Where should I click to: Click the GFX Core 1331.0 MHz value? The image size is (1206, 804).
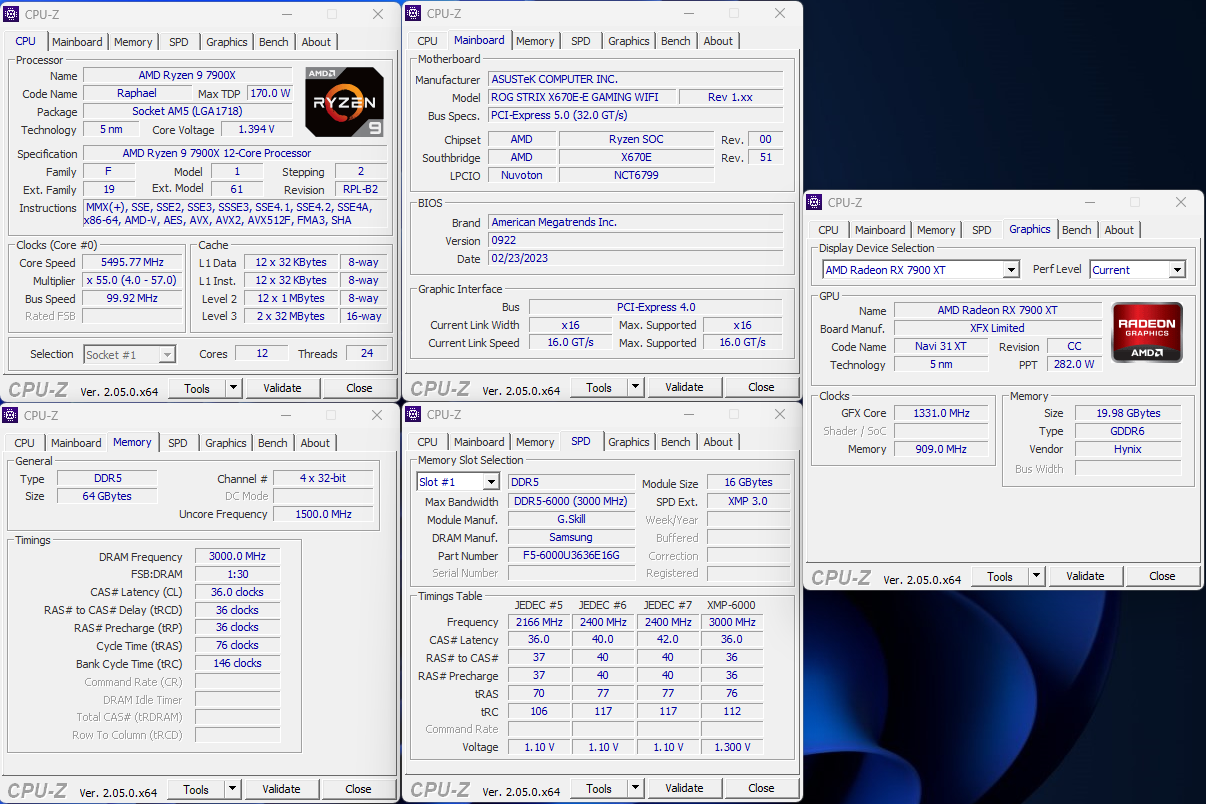click(x=941, y=413)
